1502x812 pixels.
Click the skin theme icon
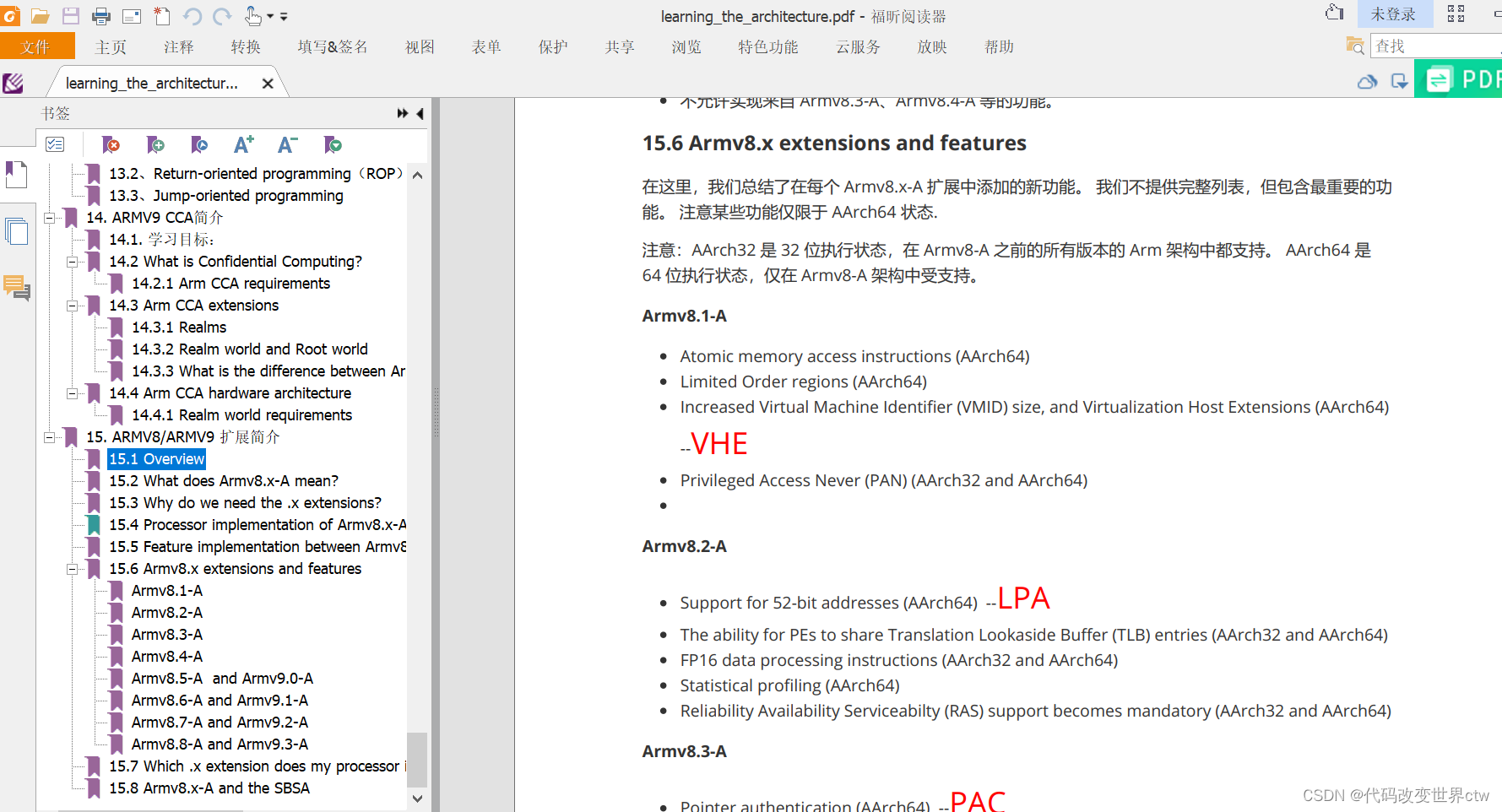tap(1335, 13)
